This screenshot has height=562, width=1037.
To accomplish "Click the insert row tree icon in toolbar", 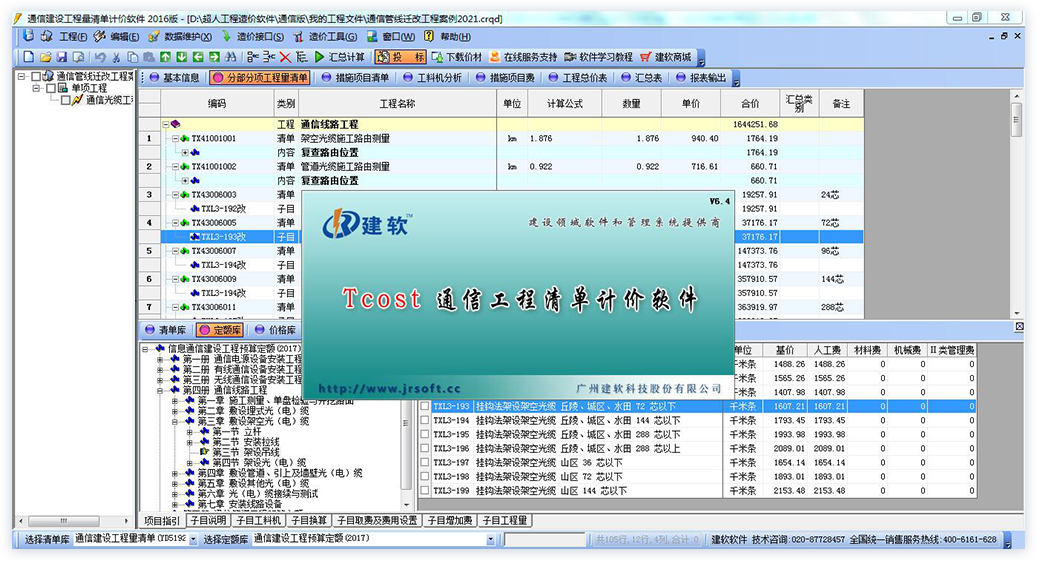I will click(x=253, y=57).
